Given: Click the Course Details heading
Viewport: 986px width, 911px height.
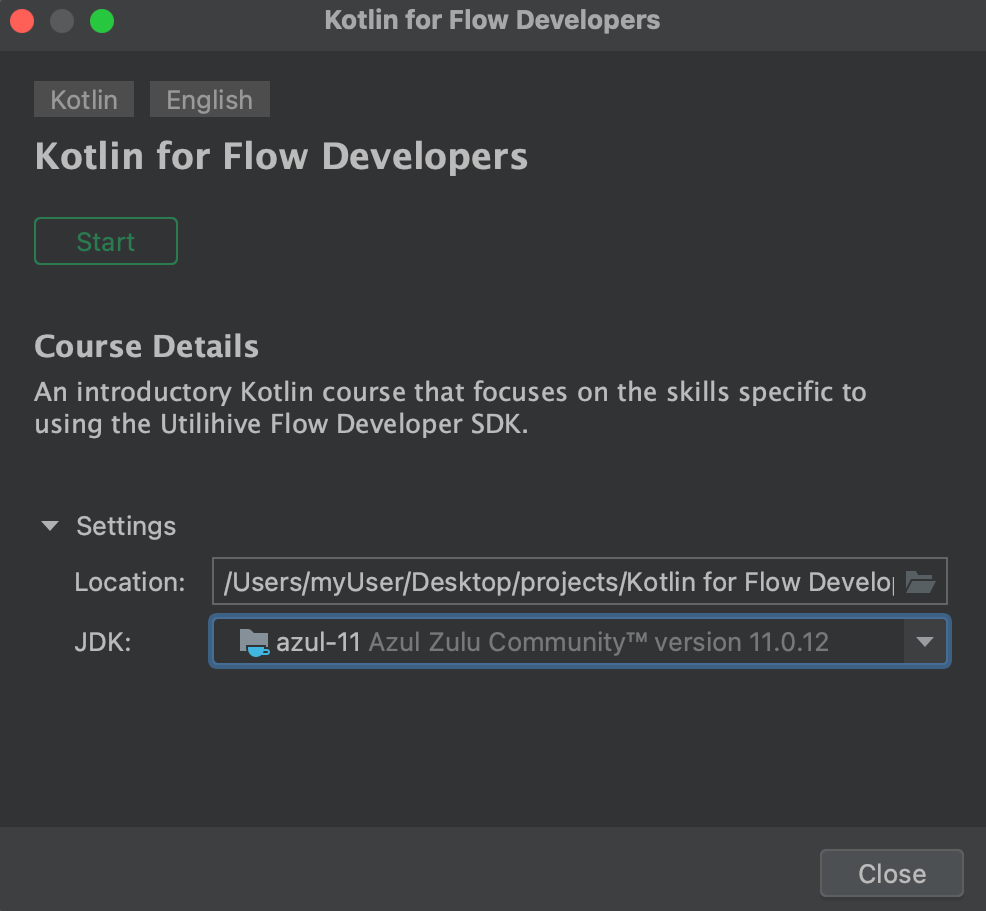Looking at the screenshot, I should pyautogui.click(x=146, y=345).
